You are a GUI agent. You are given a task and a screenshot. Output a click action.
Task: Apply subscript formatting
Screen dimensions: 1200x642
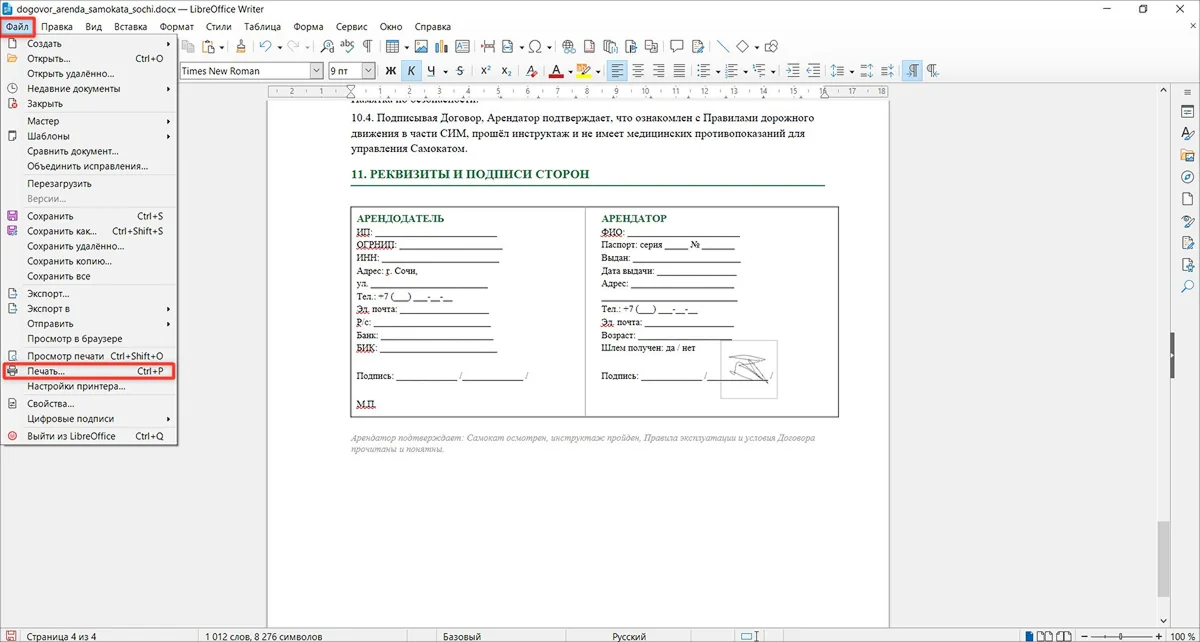[506, 71]
